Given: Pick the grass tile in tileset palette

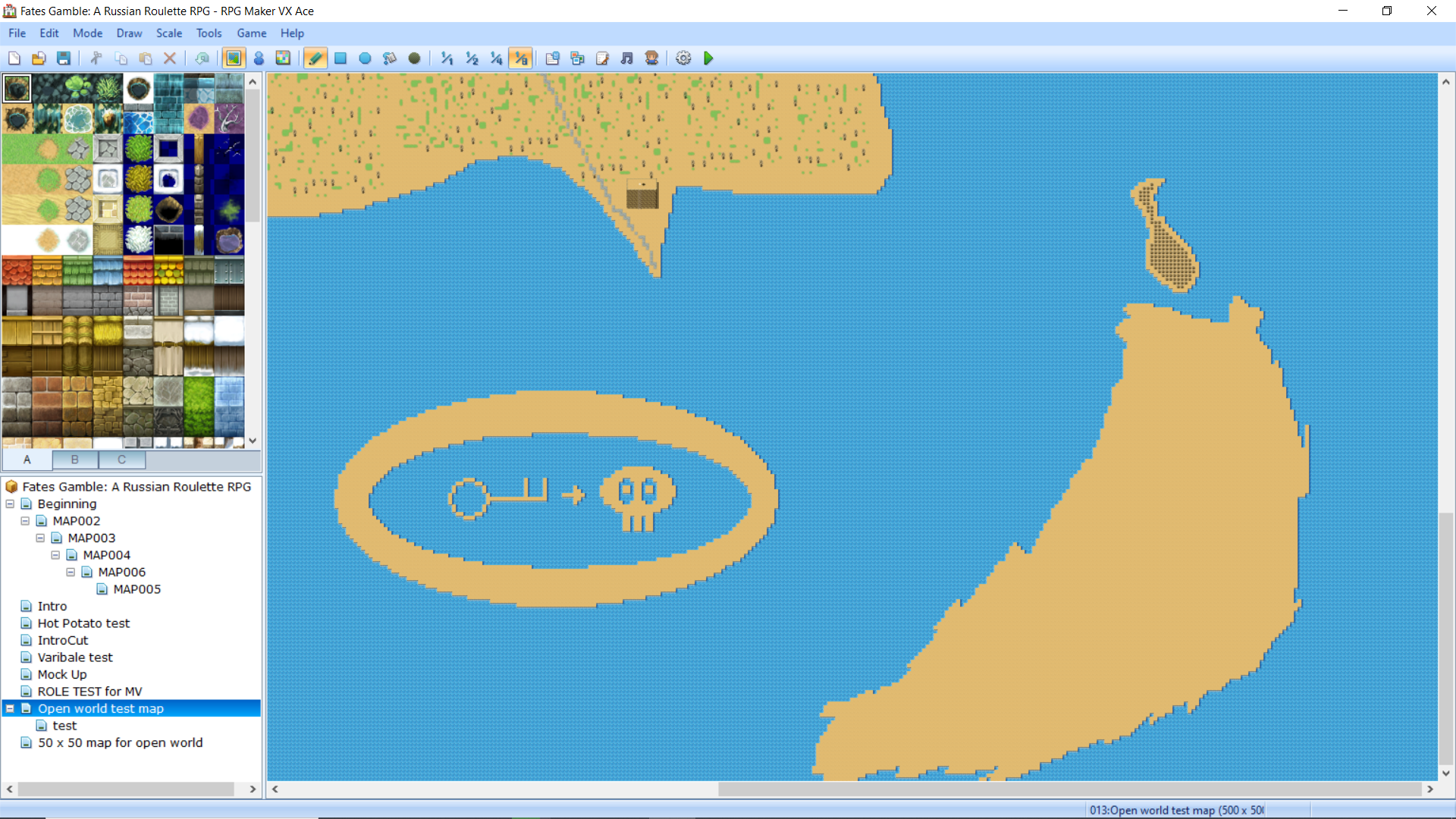Looking at the screenshot, I should pos(17,149).
